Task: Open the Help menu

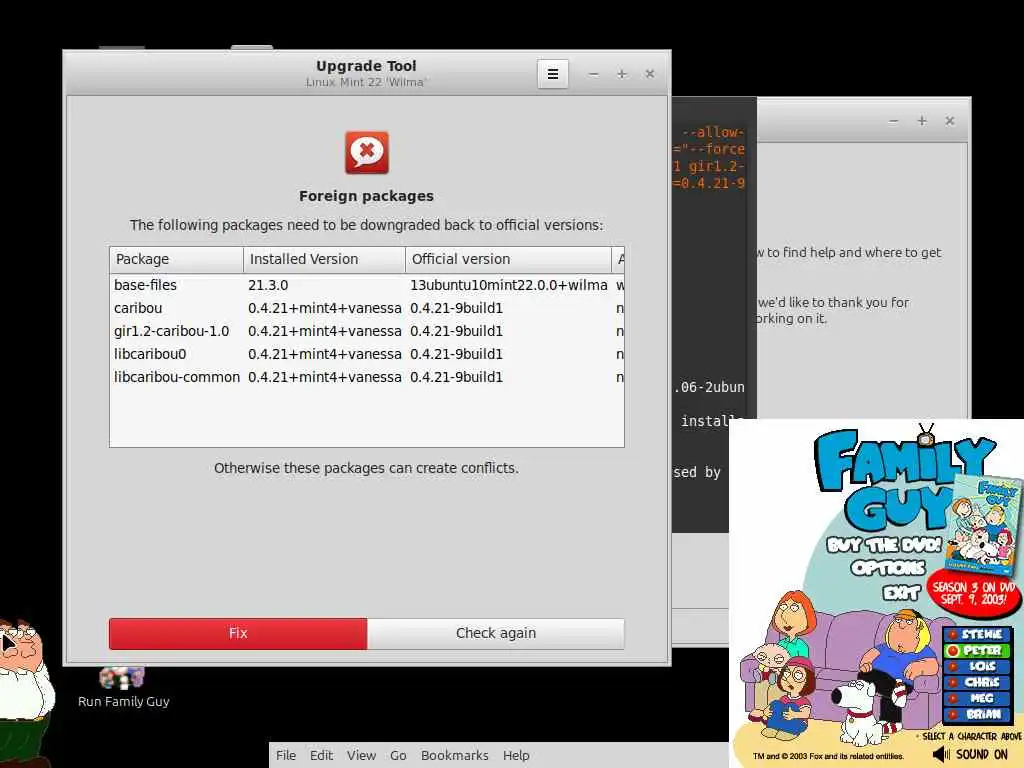Action: point(516,756)
